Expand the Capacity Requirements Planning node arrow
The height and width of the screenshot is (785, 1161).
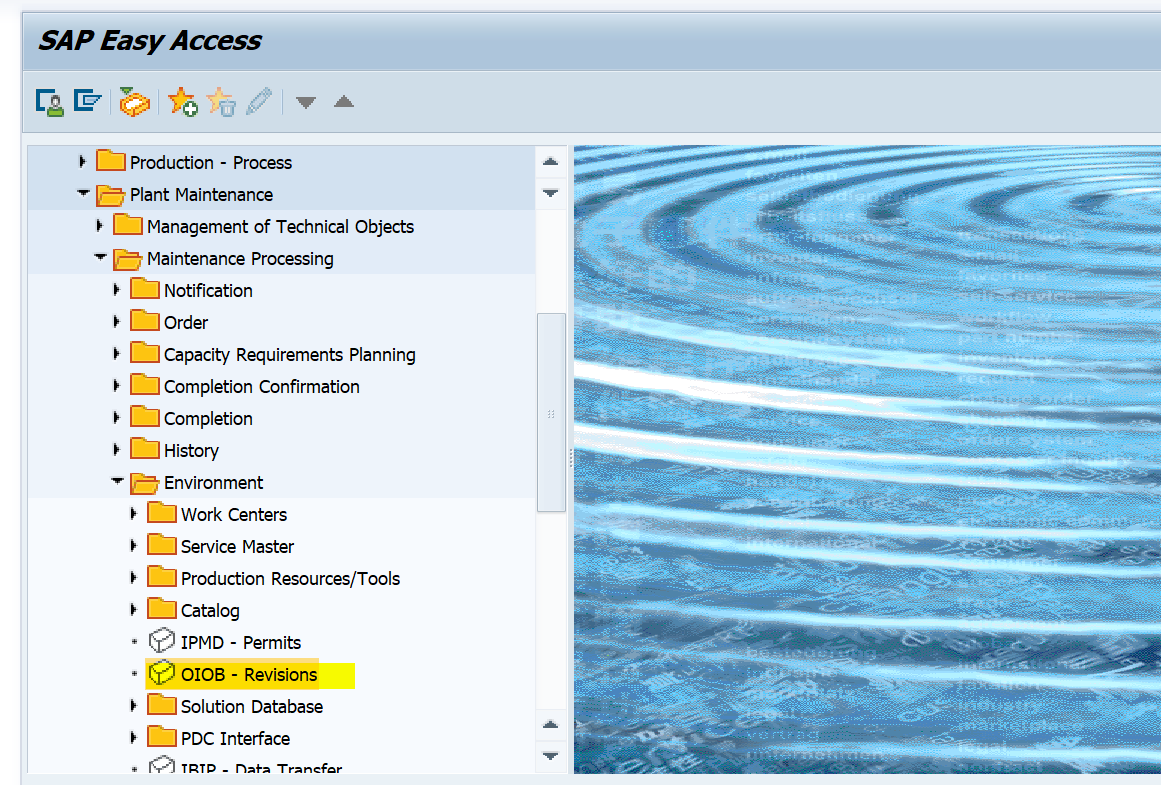tap(116, 353)
